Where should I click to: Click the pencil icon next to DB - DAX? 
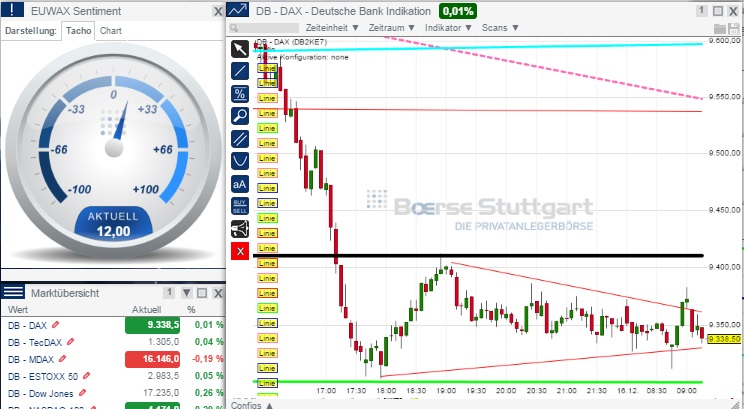(56, 325)
